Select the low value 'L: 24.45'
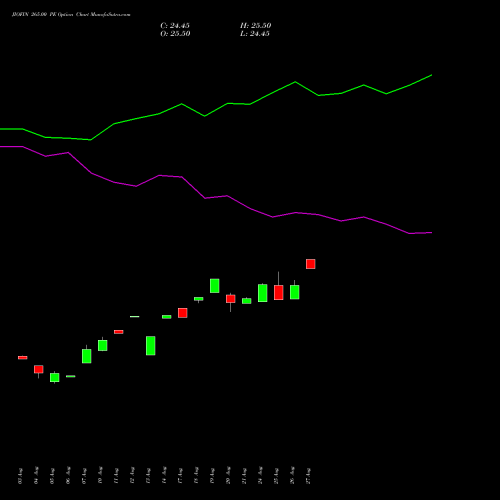 pyautogui.click(x=255, y=34)
